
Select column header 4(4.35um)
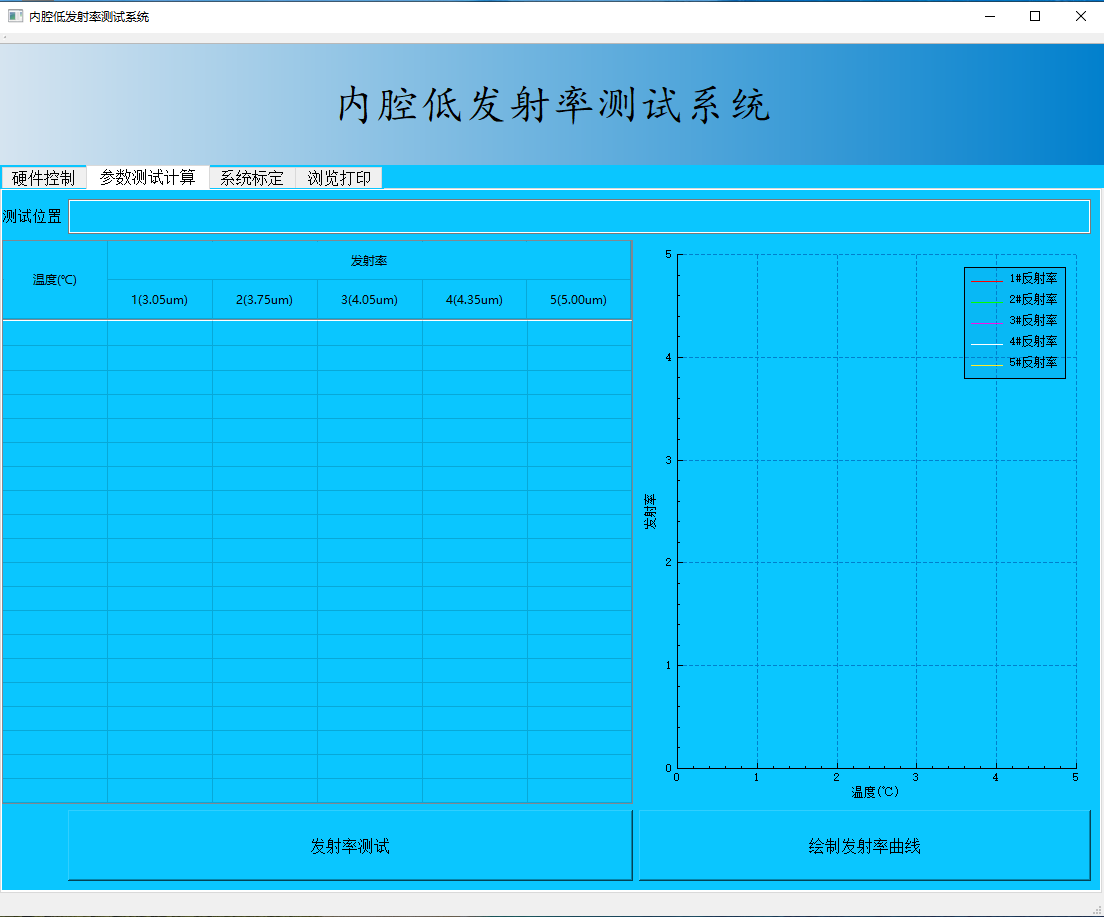pos(475,300)
